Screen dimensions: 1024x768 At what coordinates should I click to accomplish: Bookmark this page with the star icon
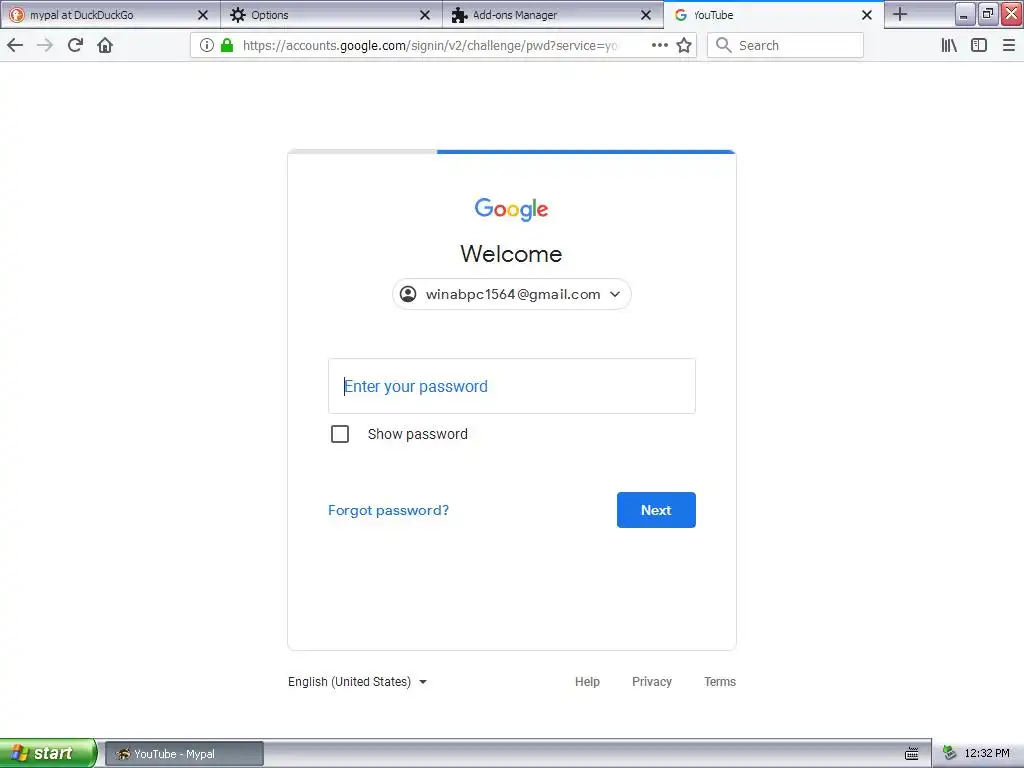(x=684, y=45)
